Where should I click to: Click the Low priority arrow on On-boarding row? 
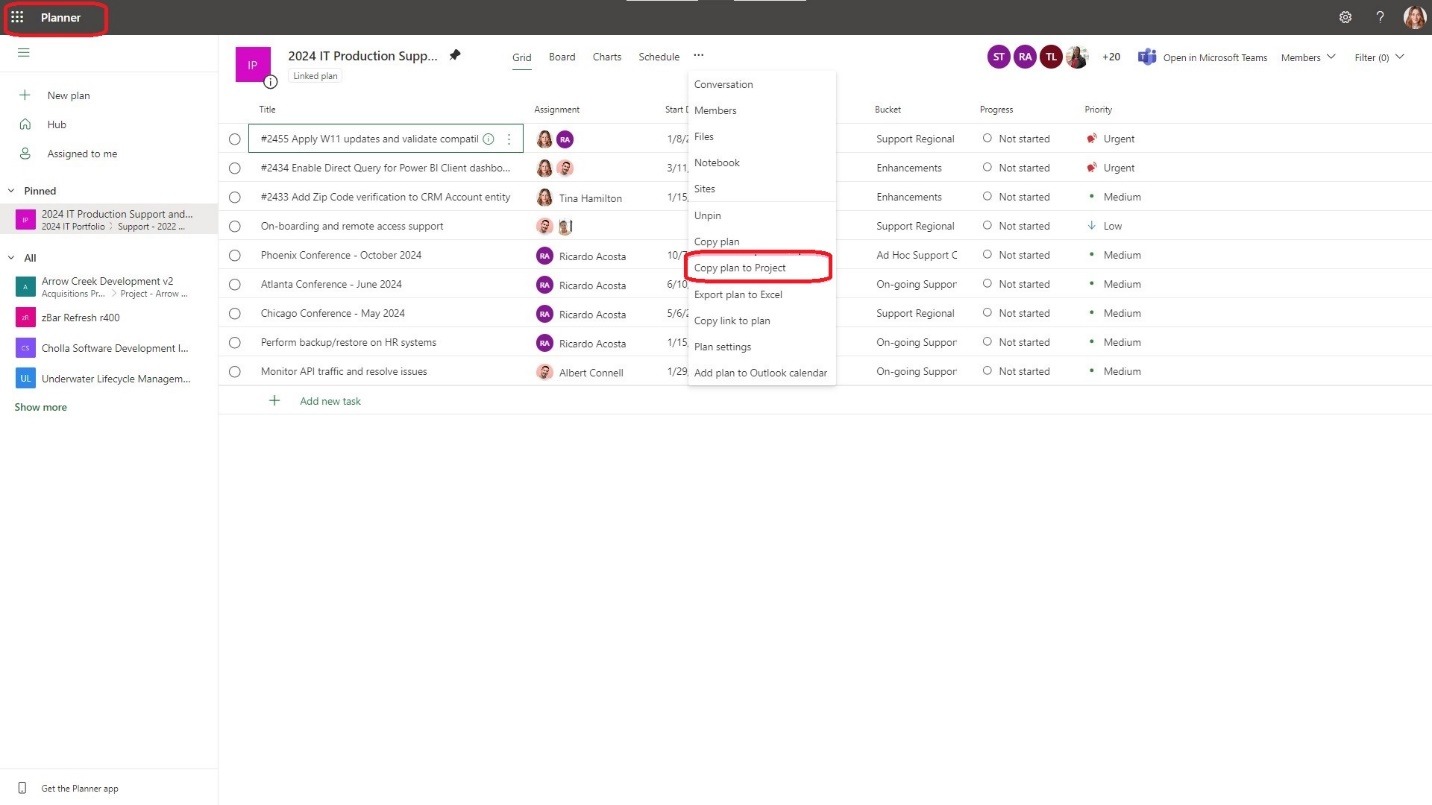[x=1091, y=226]
